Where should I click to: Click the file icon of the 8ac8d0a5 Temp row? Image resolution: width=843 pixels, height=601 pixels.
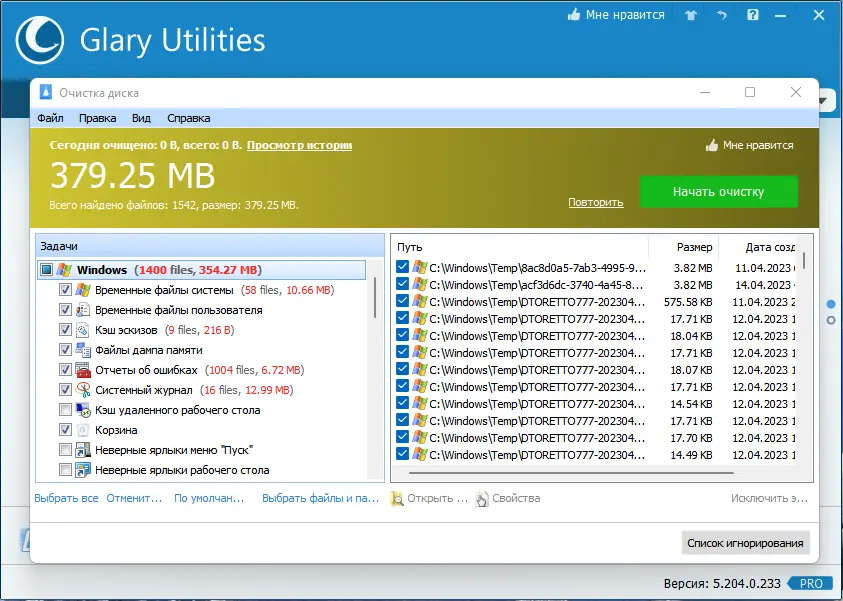[419, 267]
